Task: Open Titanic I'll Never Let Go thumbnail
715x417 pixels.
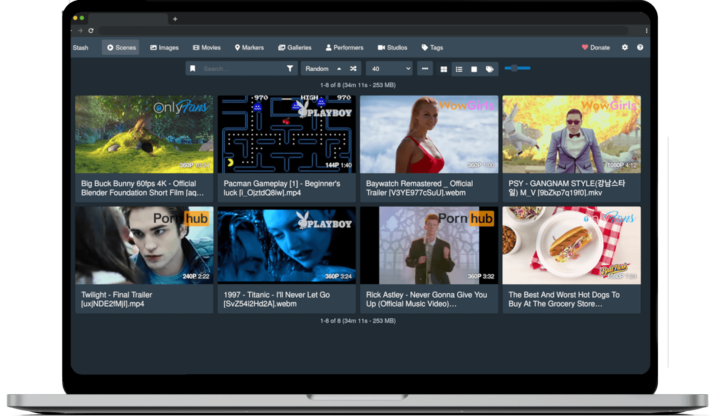Action: (x=286, y=245)
